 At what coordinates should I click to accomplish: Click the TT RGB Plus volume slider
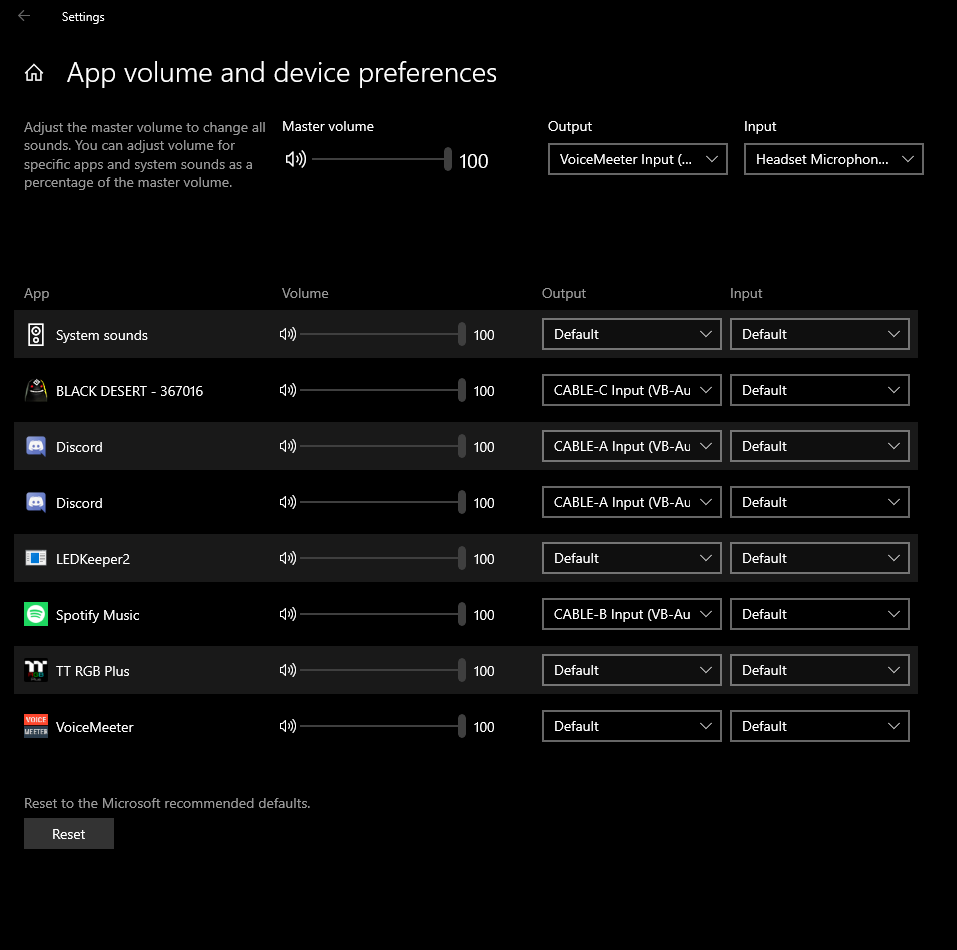[383, 670]
